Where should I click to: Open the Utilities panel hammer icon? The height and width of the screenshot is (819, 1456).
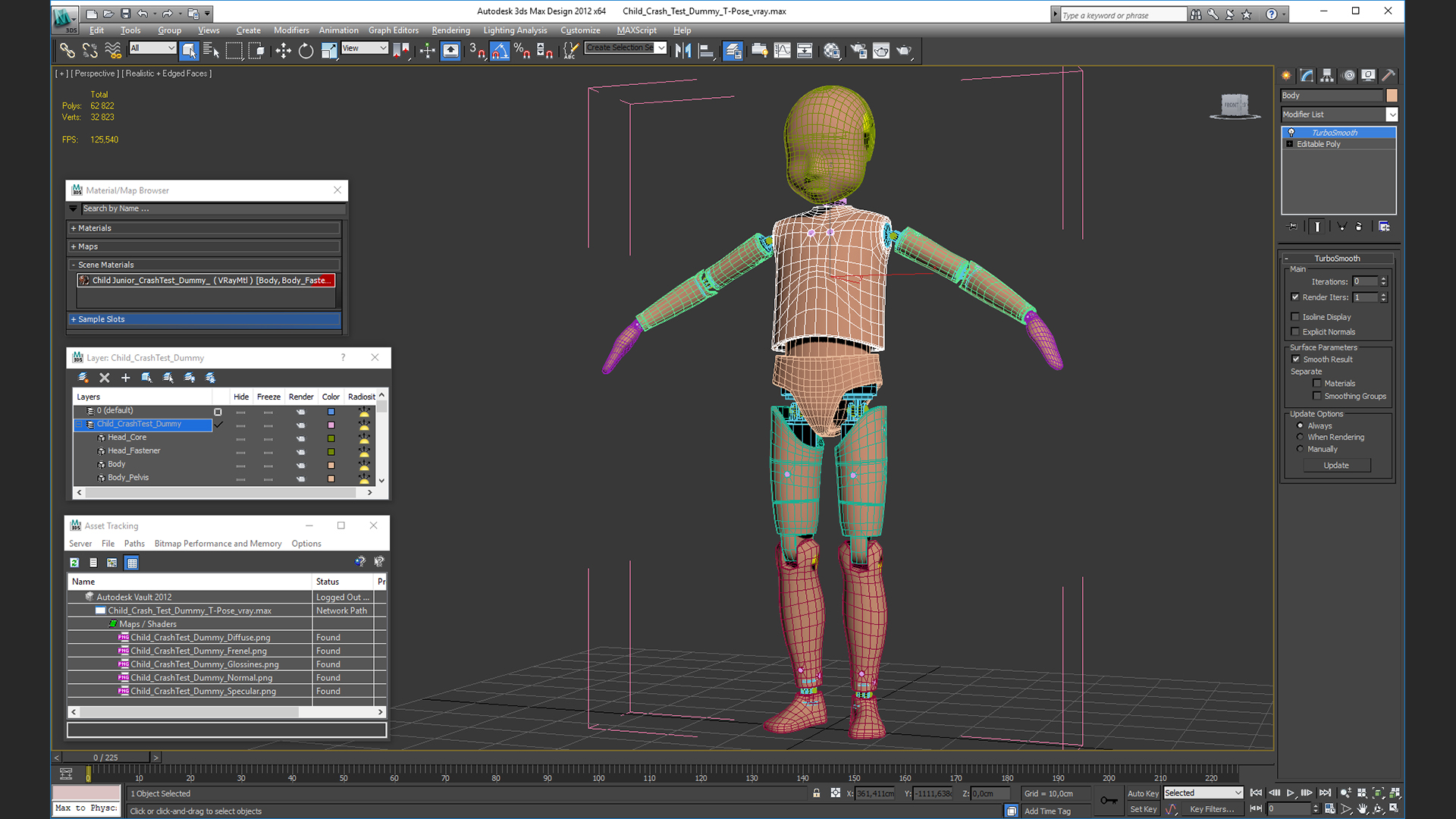click(x=1389, y=75)
